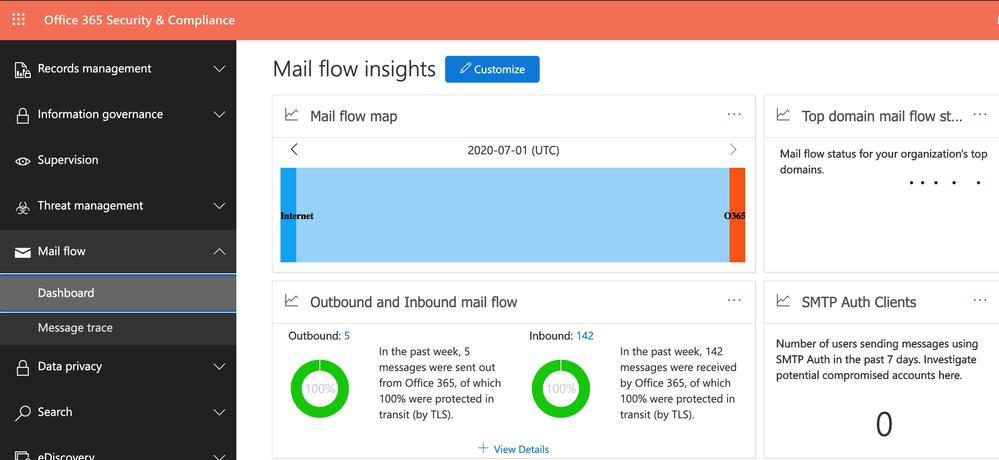Click the SMTP Auth Clients count 0
Viewport: 999px width, 460px height.
click(x=884, y=425)
